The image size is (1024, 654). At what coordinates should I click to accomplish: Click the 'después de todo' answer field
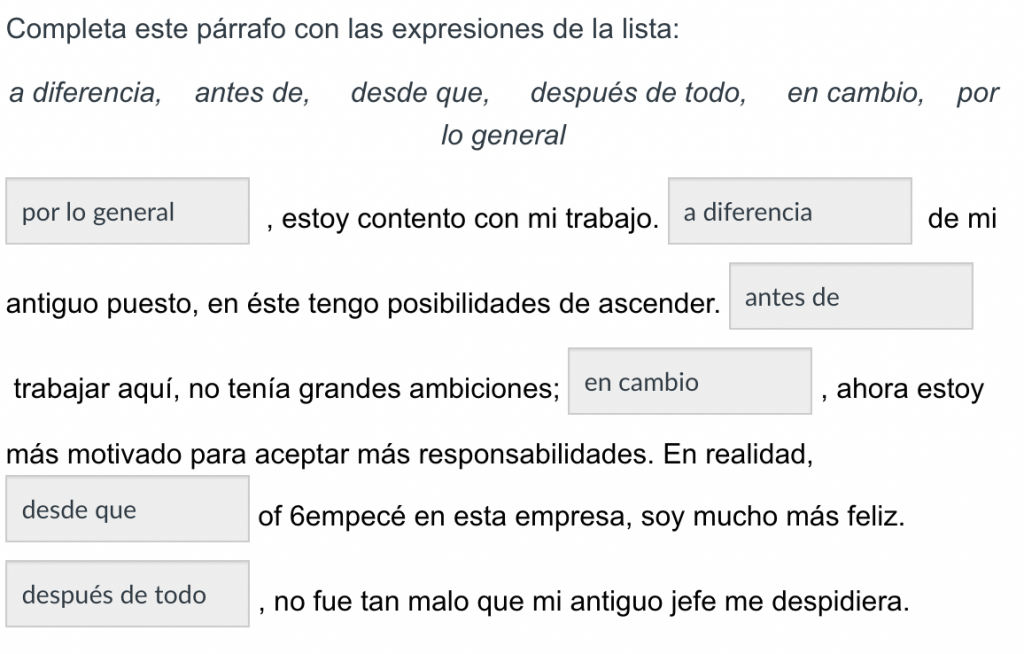[127, 594]
